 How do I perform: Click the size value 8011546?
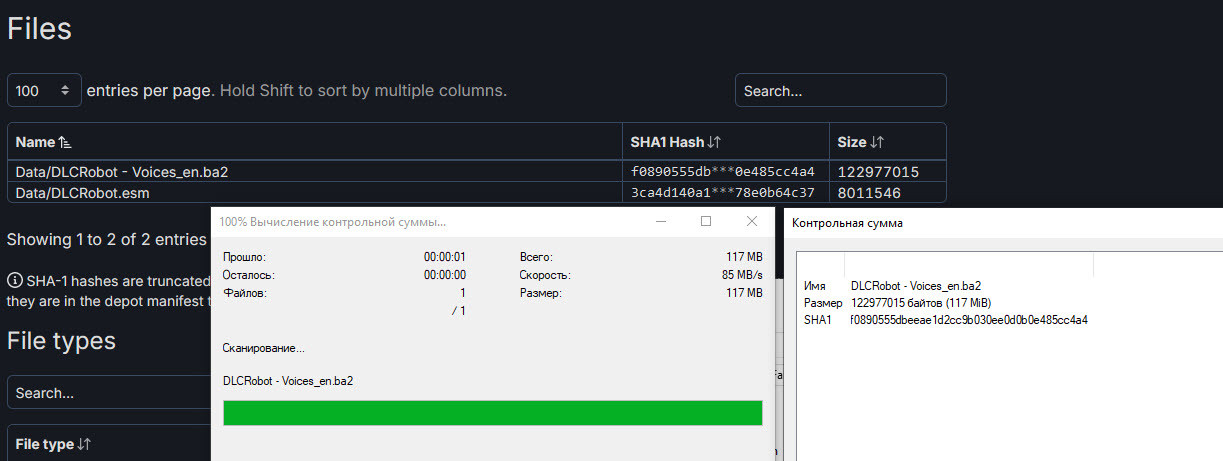(x=872, y=193)
